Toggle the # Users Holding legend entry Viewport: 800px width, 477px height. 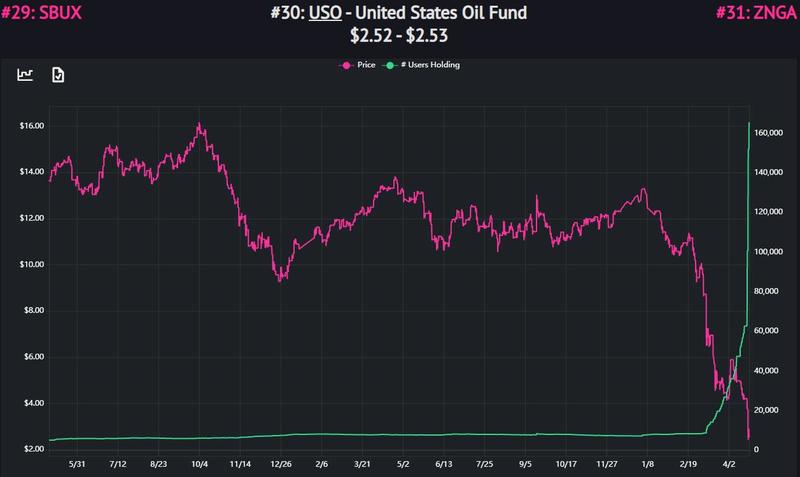click(x=421, y=65)
